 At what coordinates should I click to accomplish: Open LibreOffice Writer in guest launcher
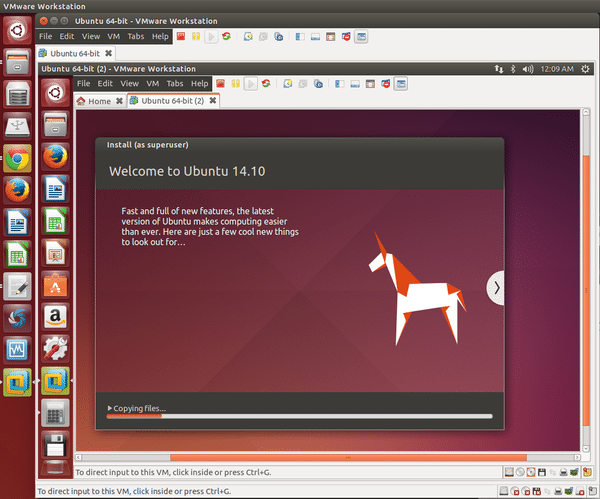[x=55, y=189]
